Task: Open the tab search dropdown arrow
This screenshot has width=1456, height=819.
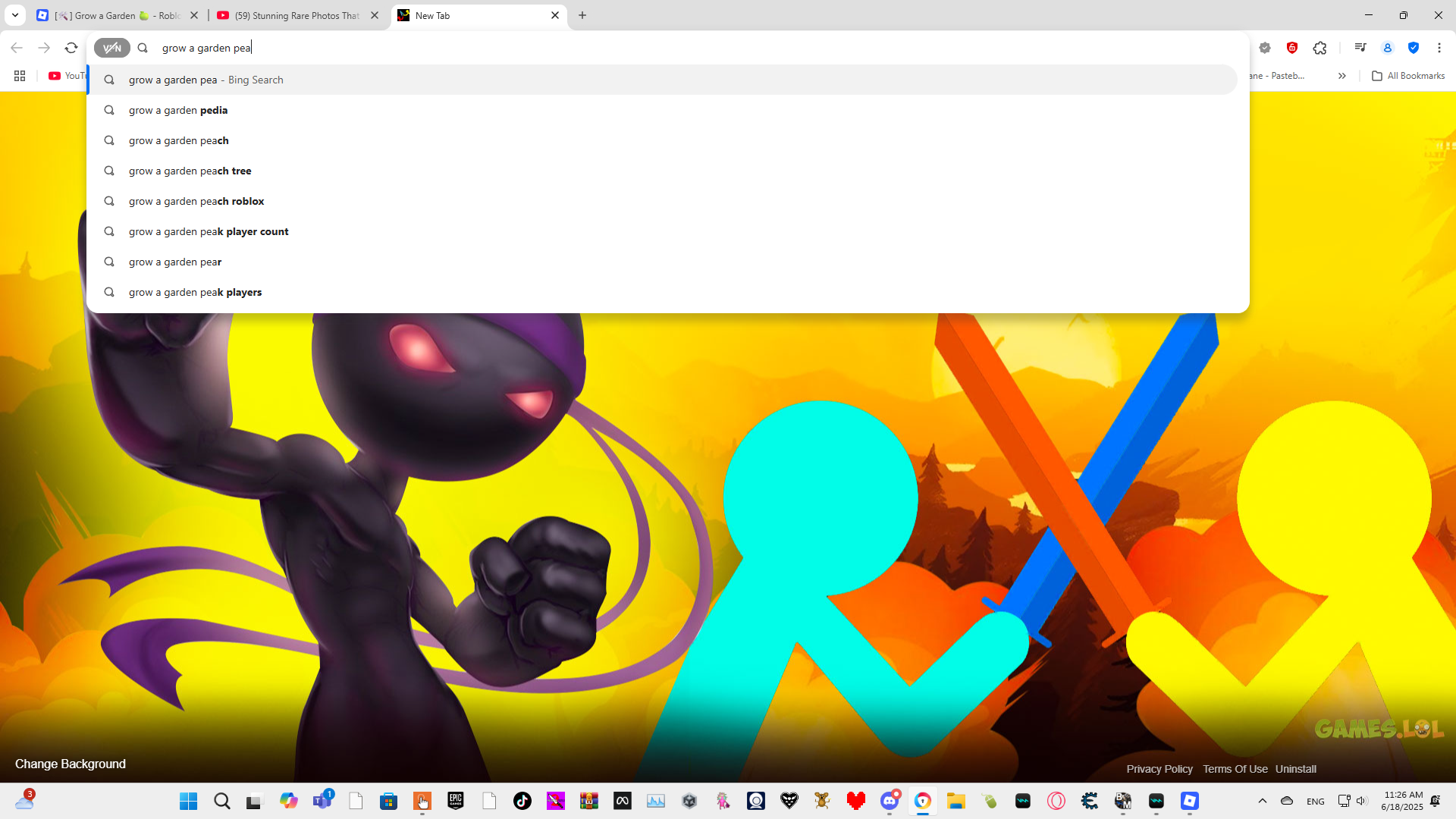Action: tap(15, 15)
